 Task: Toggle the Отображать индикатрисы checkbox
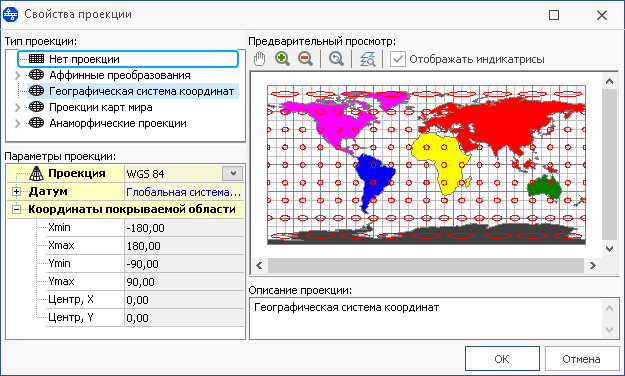click(397, 59)
